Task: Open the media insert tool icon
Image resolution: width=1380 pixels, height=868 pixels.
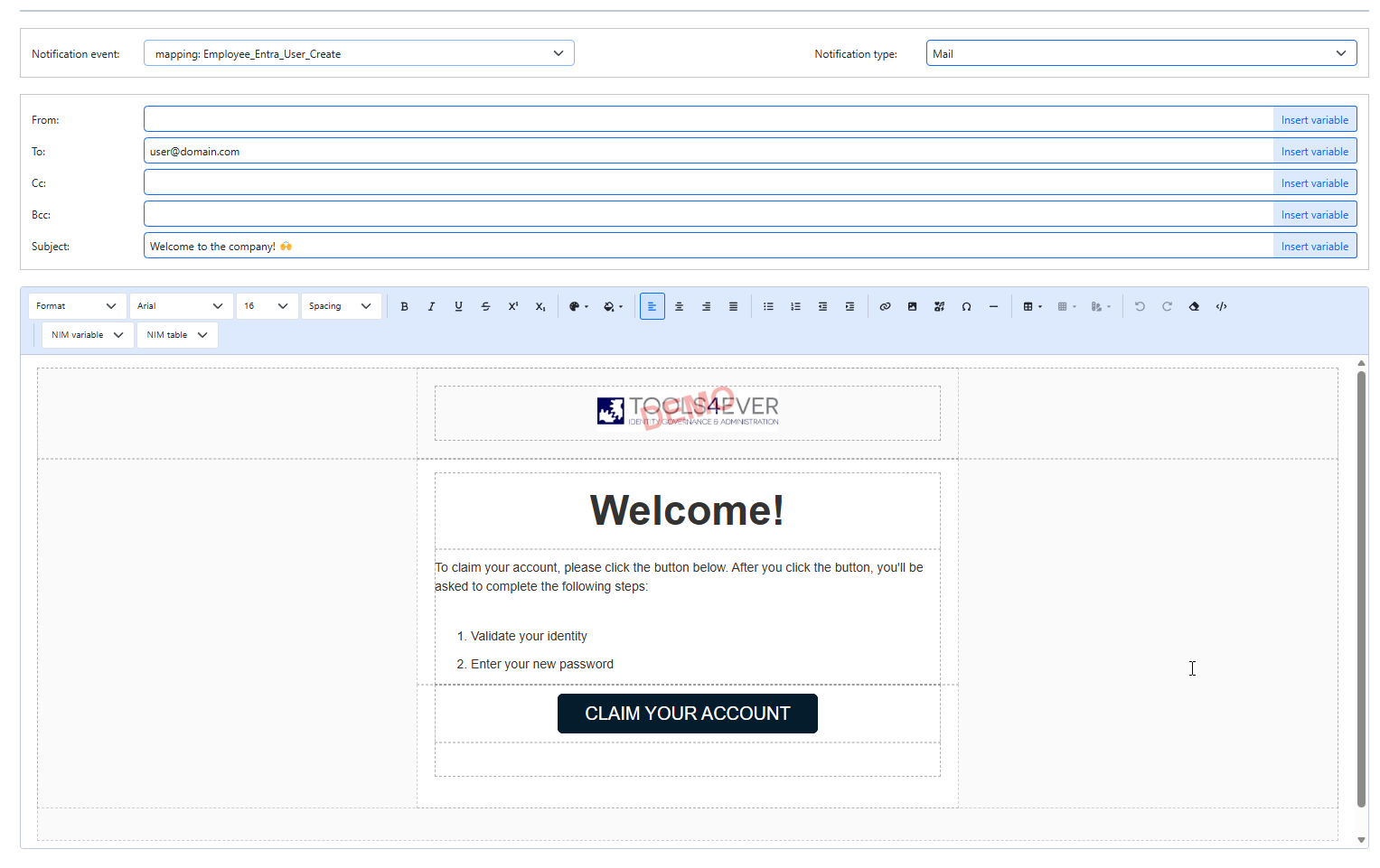Action: point(939,306)
